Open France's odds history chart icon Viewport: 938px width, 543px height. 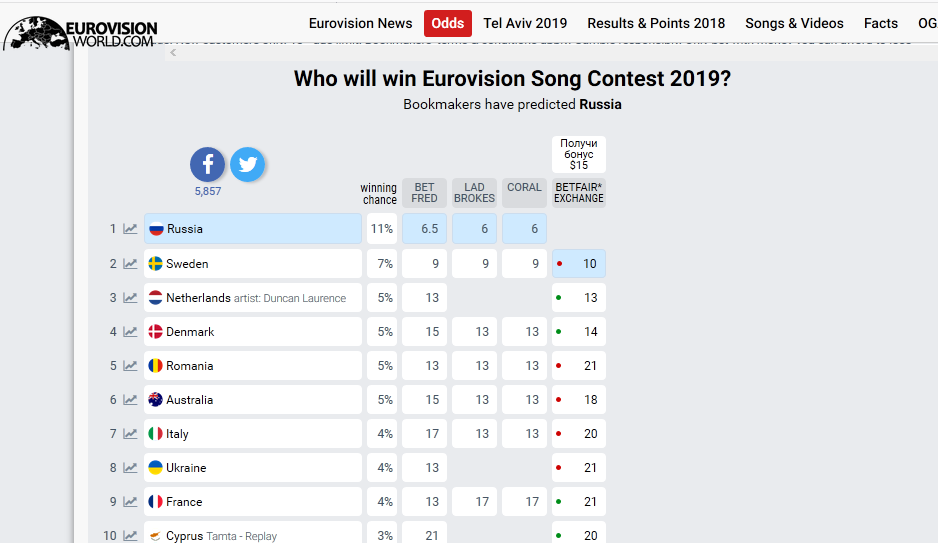130,502
